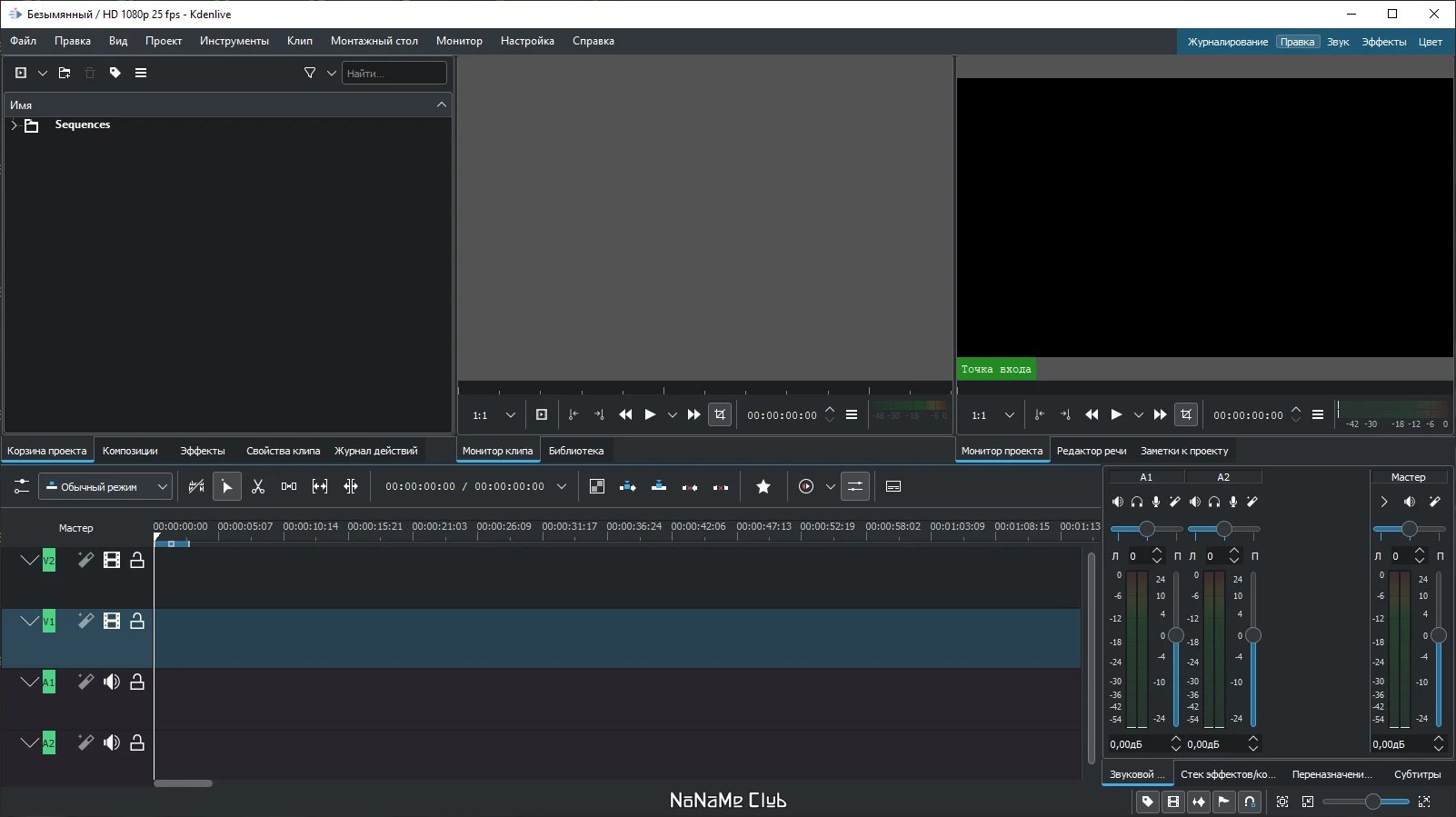Image resolution: width=1456 pixels, height=817 pixels.
Task: Open the Инструменты menu
Action: 234,41
